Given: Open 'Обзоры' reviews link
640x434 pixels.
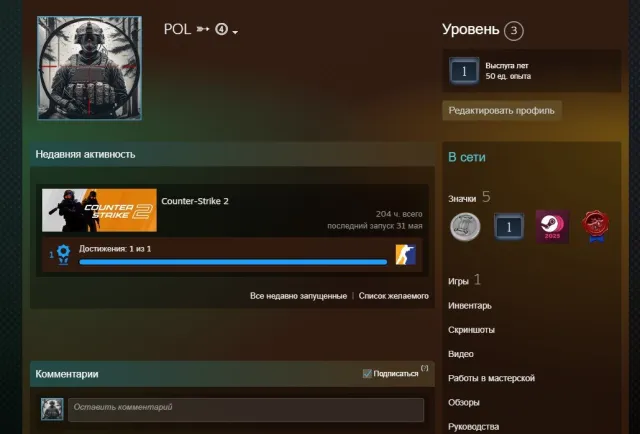Looking at the screenshot, I should click(x=464, y=403).
